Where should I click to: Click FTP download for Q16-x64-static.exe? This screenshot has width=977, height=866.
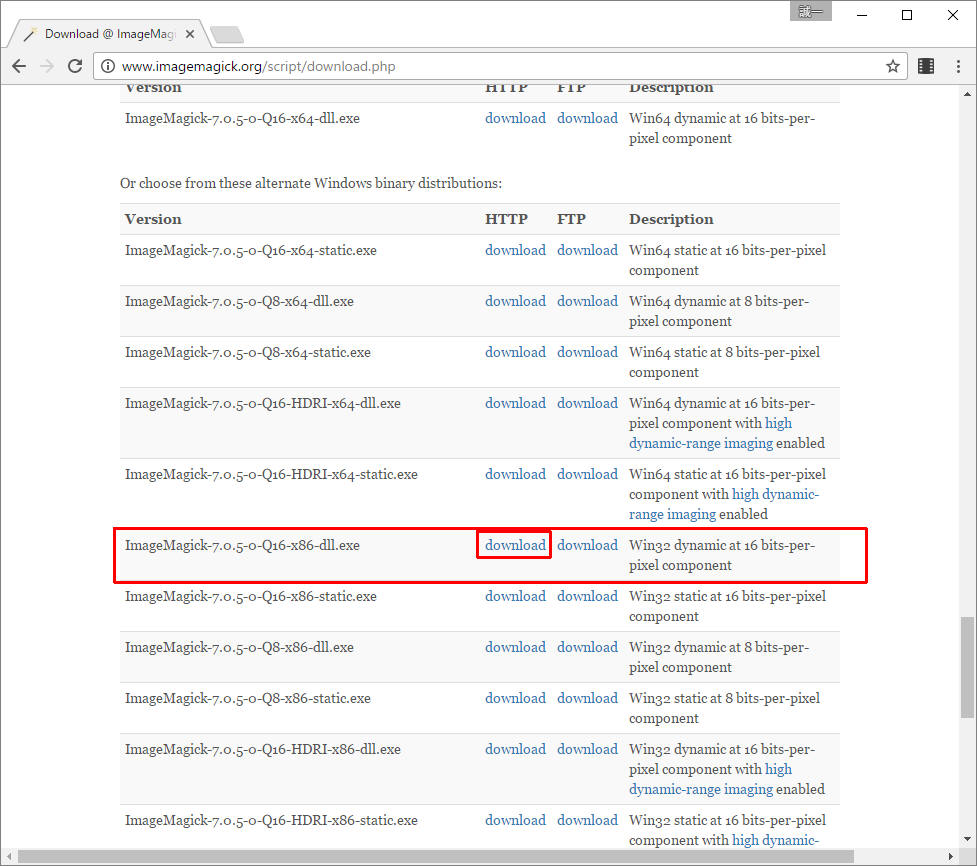pyautogui.click(x=588, y=250)
